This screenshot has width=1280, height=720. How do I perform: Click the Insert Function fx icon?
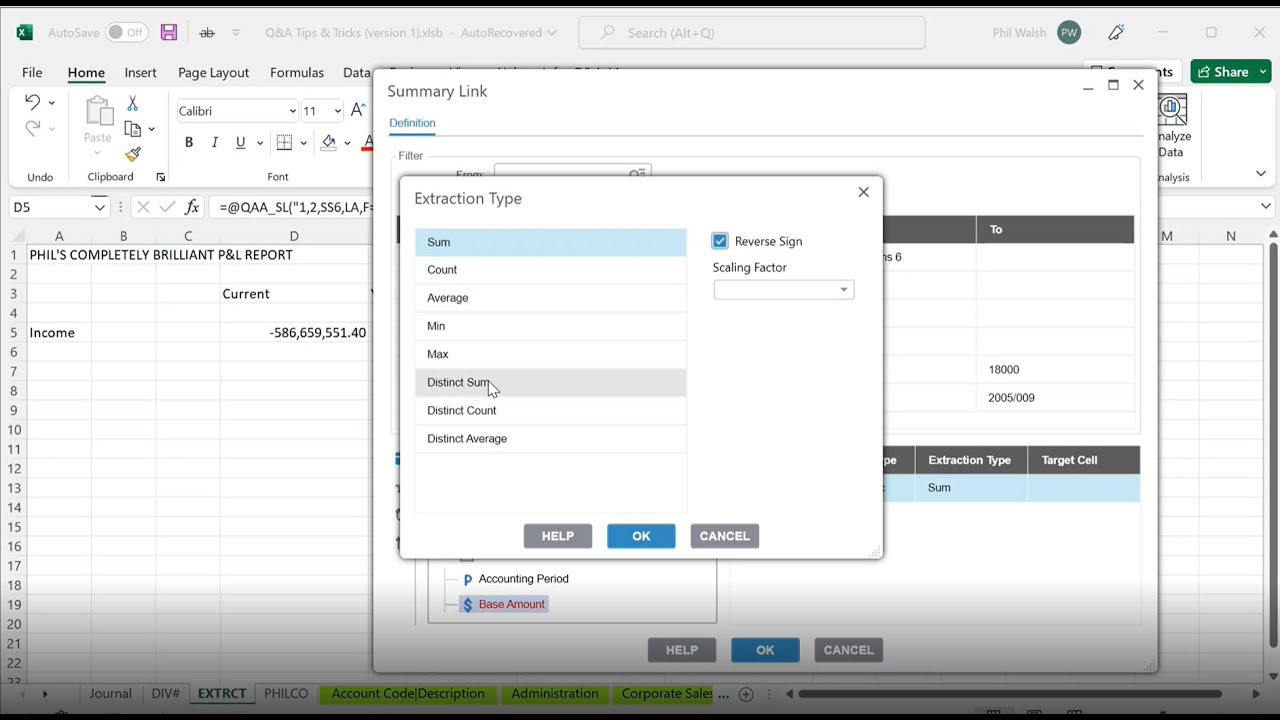click(193, 207)
